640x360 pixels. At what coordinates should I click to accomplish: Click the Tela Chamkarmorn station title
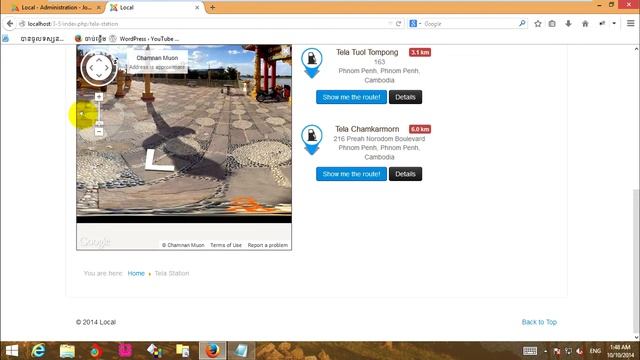[367, 129]
